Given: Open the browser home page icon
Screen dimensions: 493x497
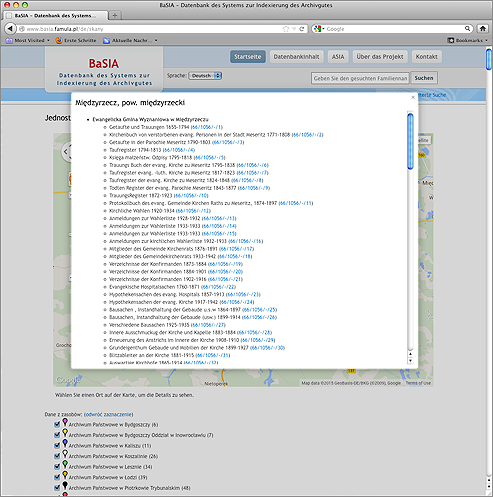Looking at the screenshot, I should pyautogui.click(x=483, y=29).
